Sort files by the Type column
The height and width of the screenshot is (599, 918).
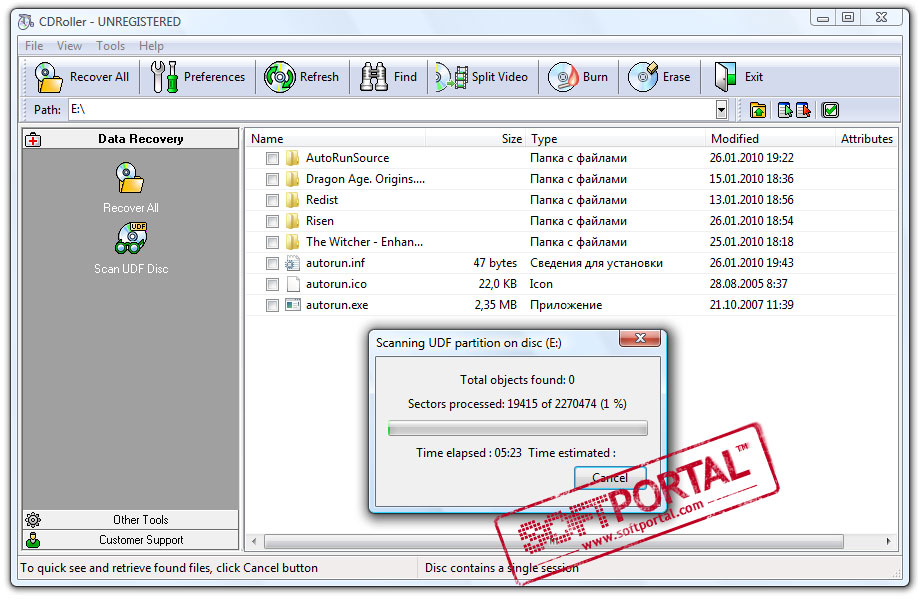point(615,139)
